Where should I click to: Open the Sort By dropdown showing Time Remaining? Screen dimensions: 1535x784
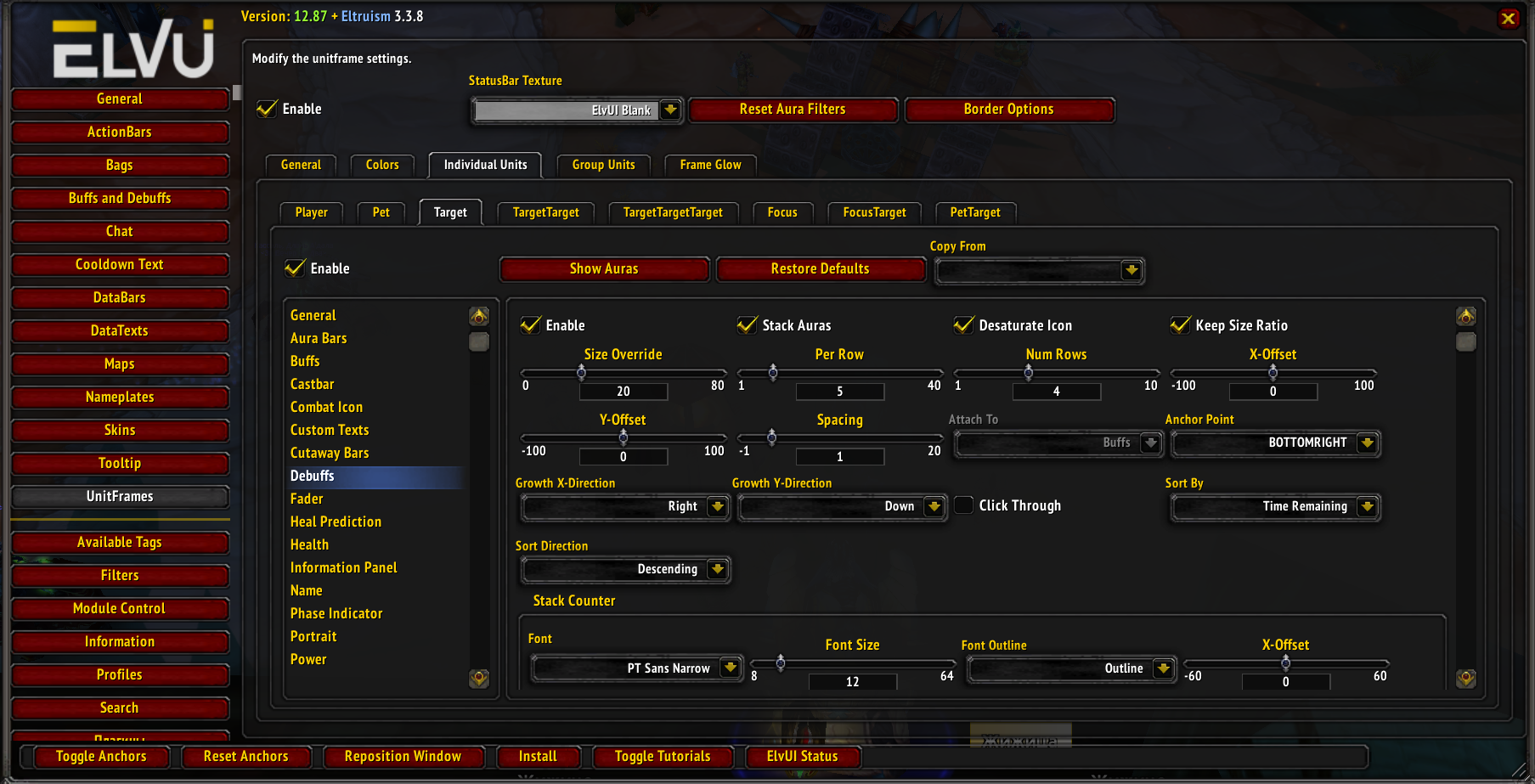[x=1369, y=507]
